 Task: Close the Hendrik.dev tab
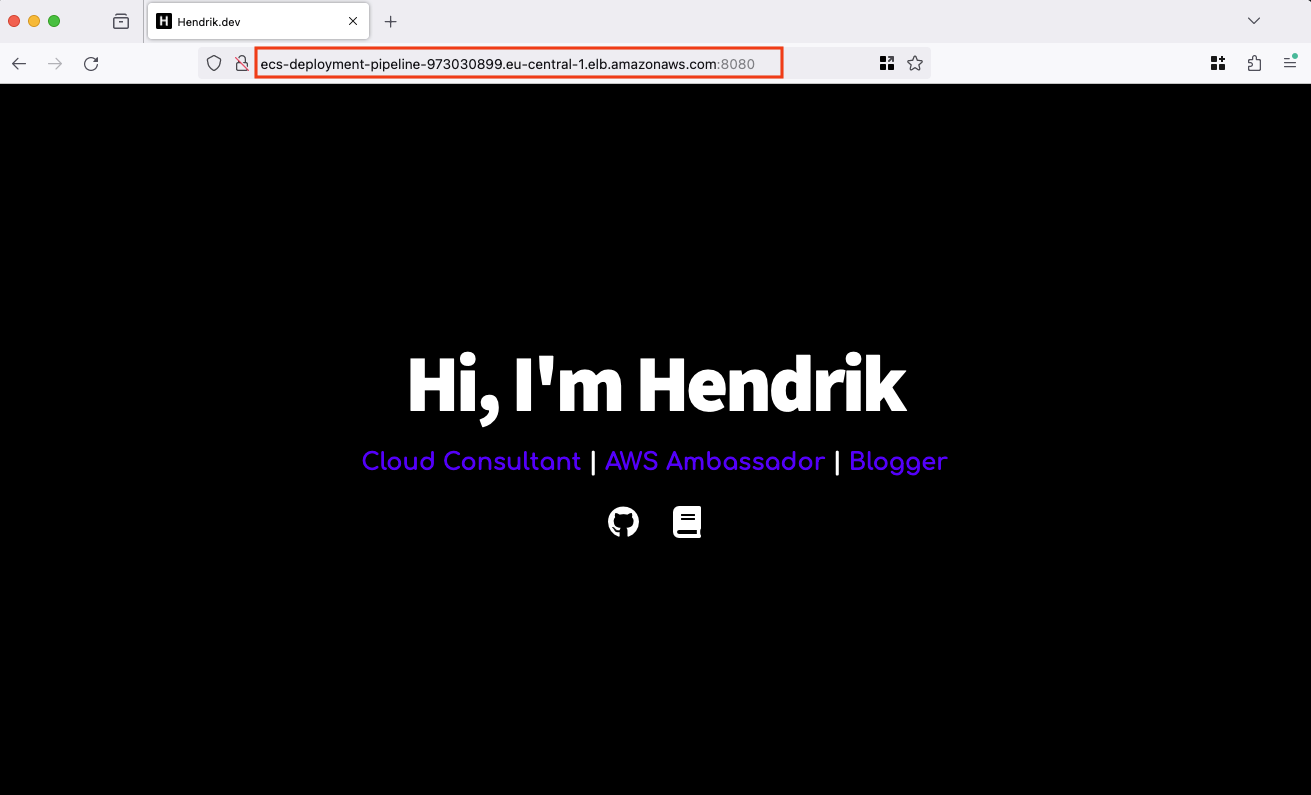353,21
